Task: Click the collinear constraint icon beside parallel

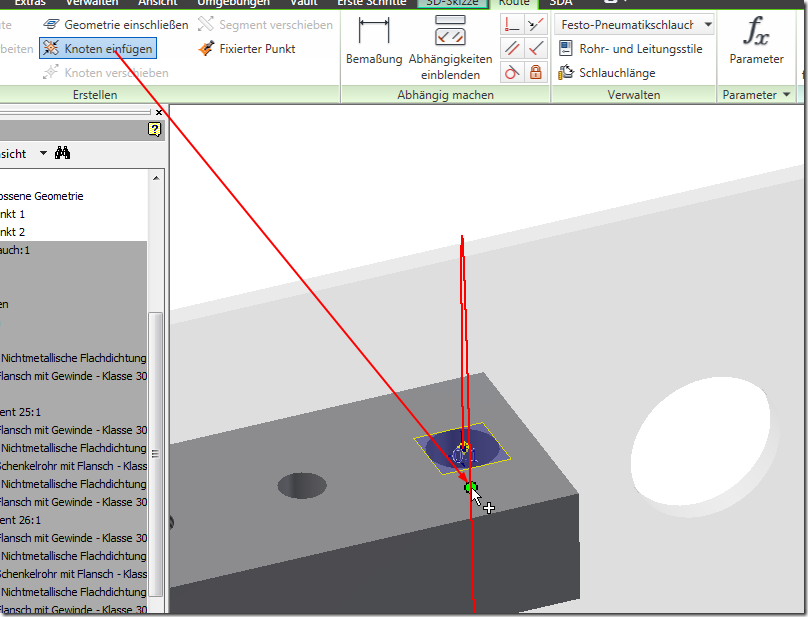Action: click(536, 48)
